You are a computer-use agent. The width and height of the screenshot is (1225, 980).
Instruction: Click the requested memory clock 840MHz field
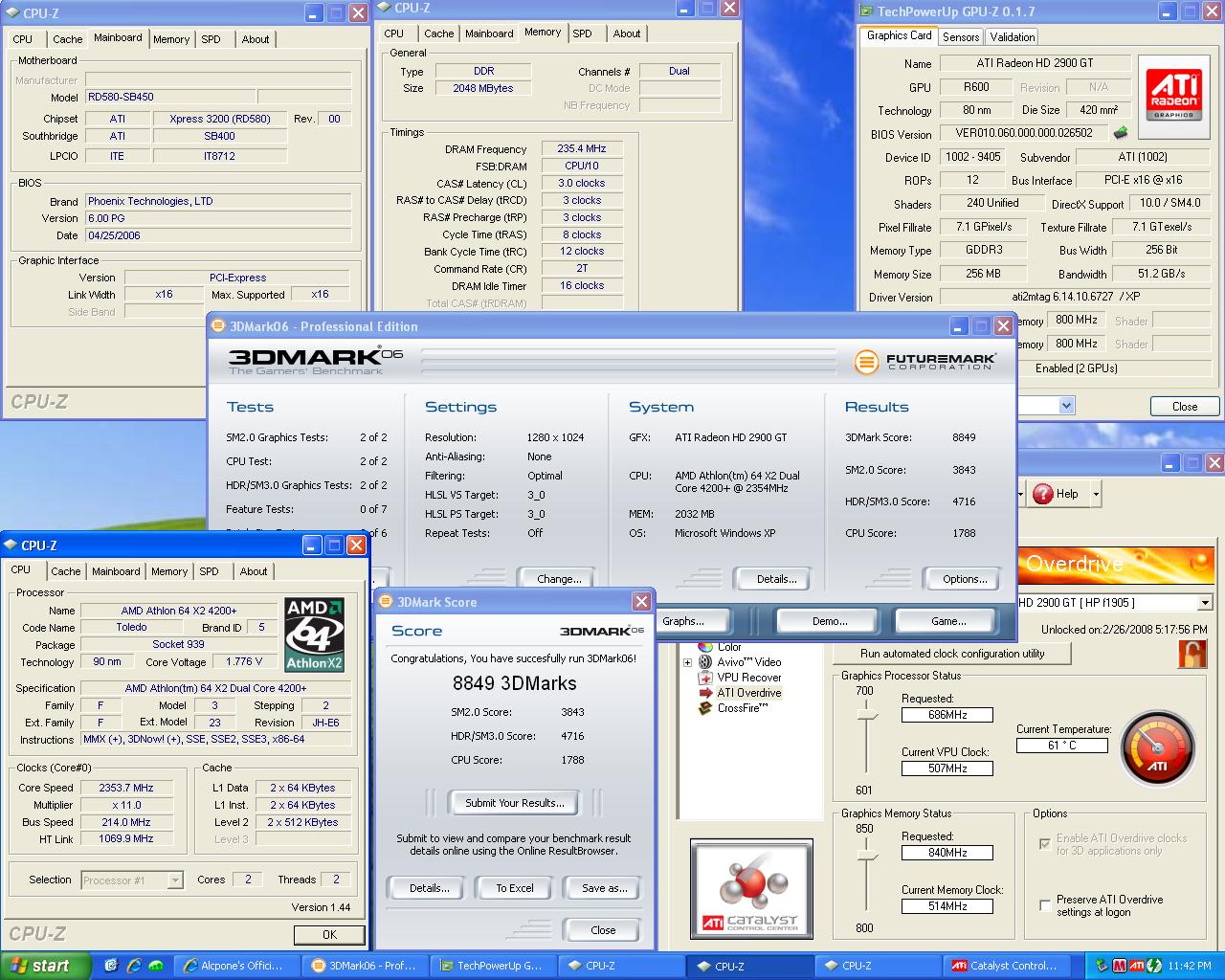pos(947,853)
